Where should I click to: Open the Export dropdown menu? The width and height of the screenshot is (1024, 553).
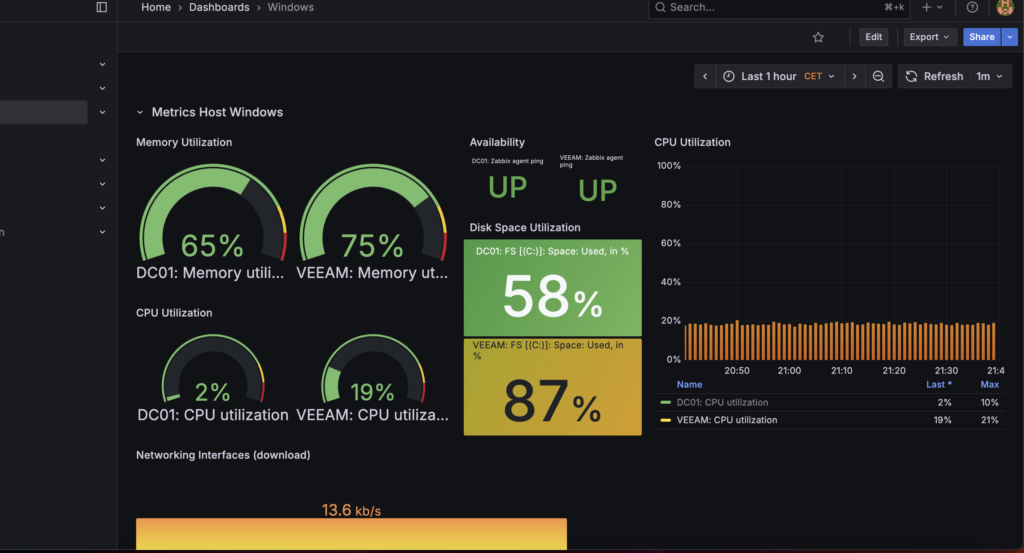click(929, 37)
